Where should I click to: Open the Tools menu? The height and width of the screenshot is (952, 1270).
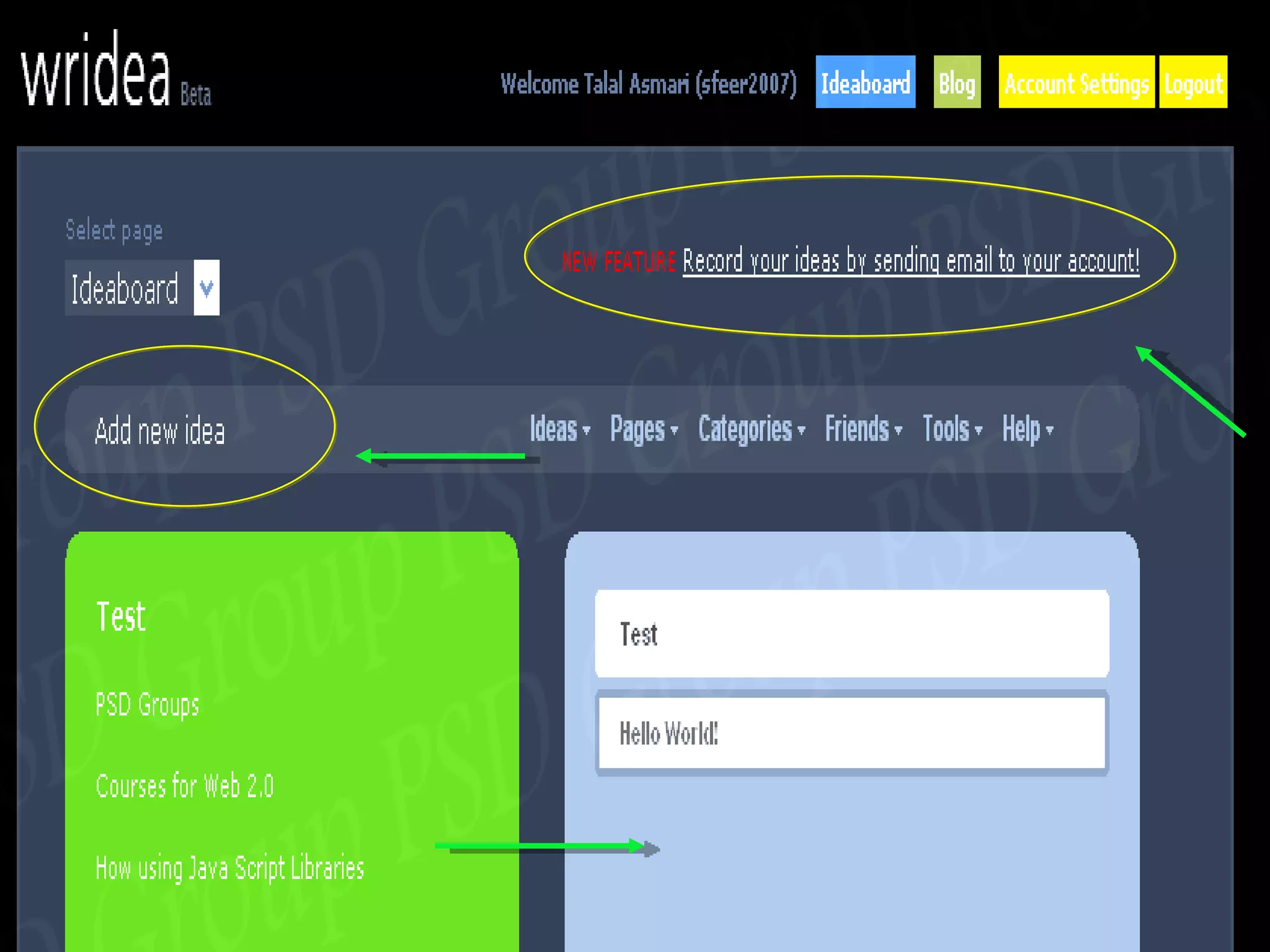[951, 429]
